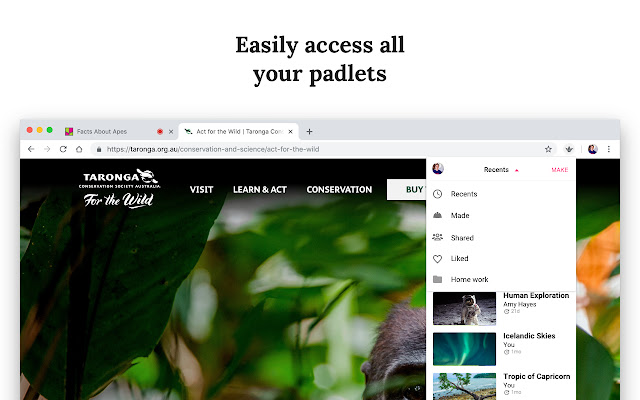The image size is (640, 400).
Task: Reload the Taronga page
Action: tap(63, 149)
